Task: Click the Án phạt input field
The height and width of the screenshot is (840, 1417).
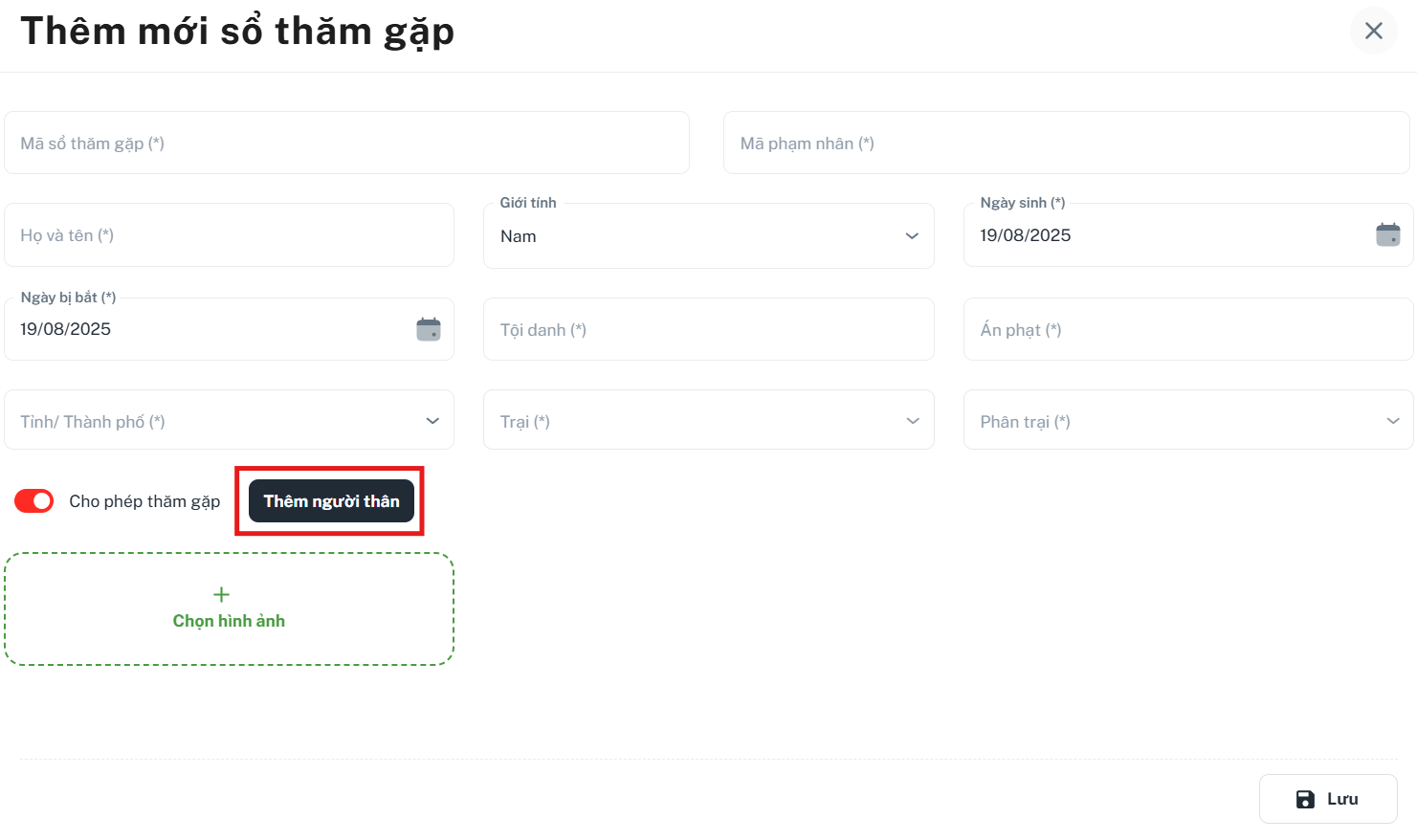Action: pos(1188,329)
